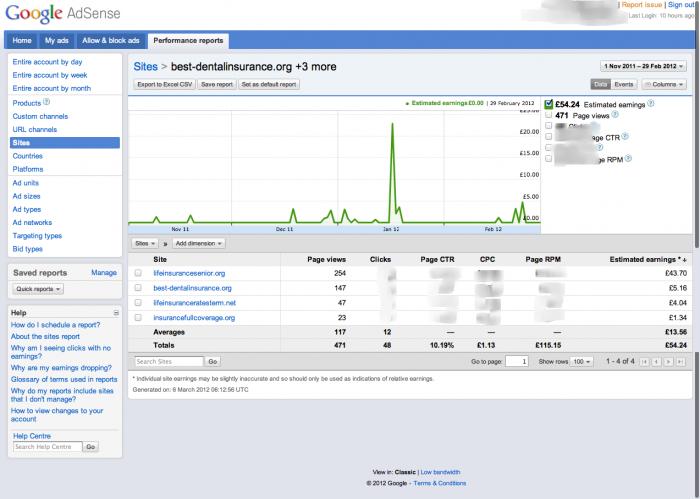Open Countries report in sidebar
This screenshot has height=499, width=700.
coord(28,156)
